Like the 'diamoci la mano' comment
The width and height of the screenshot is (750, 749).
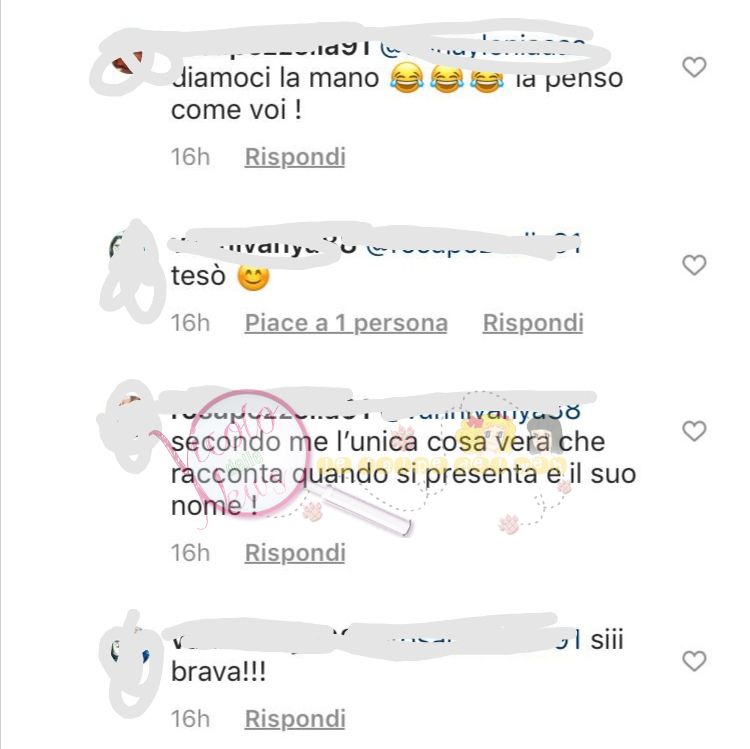[694, 67]
